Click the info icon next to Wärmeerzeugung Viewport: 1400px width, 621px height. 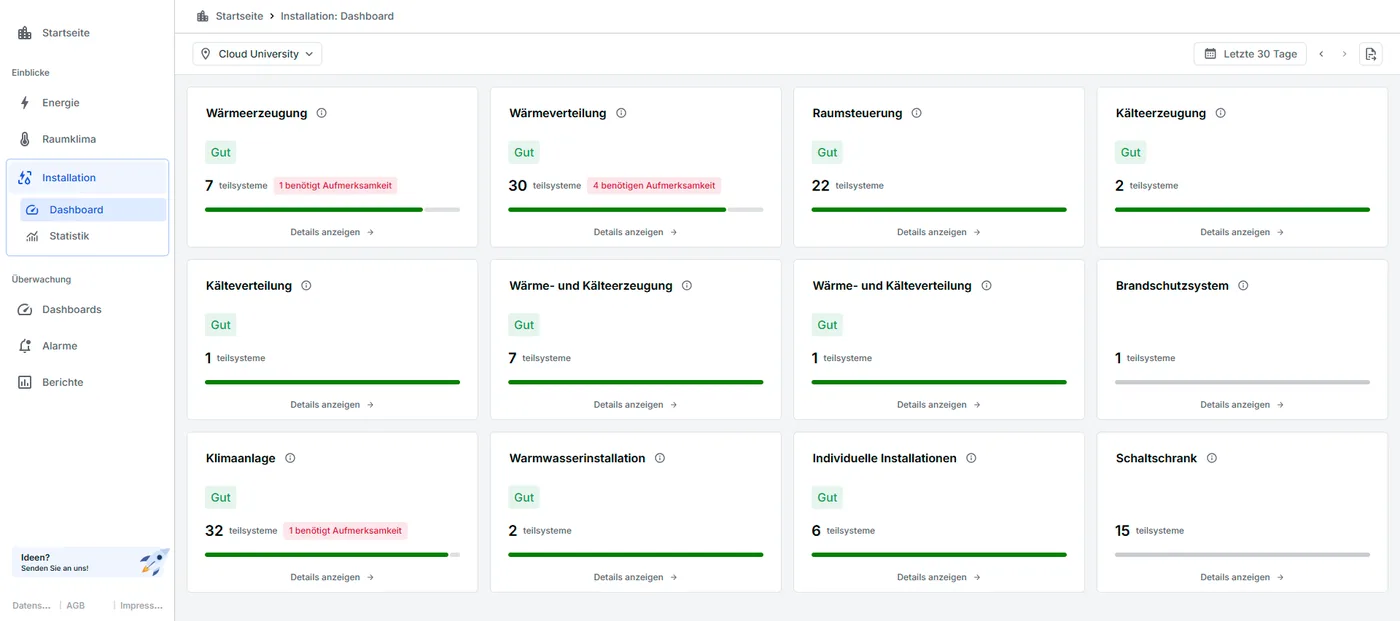click(322, 113)
